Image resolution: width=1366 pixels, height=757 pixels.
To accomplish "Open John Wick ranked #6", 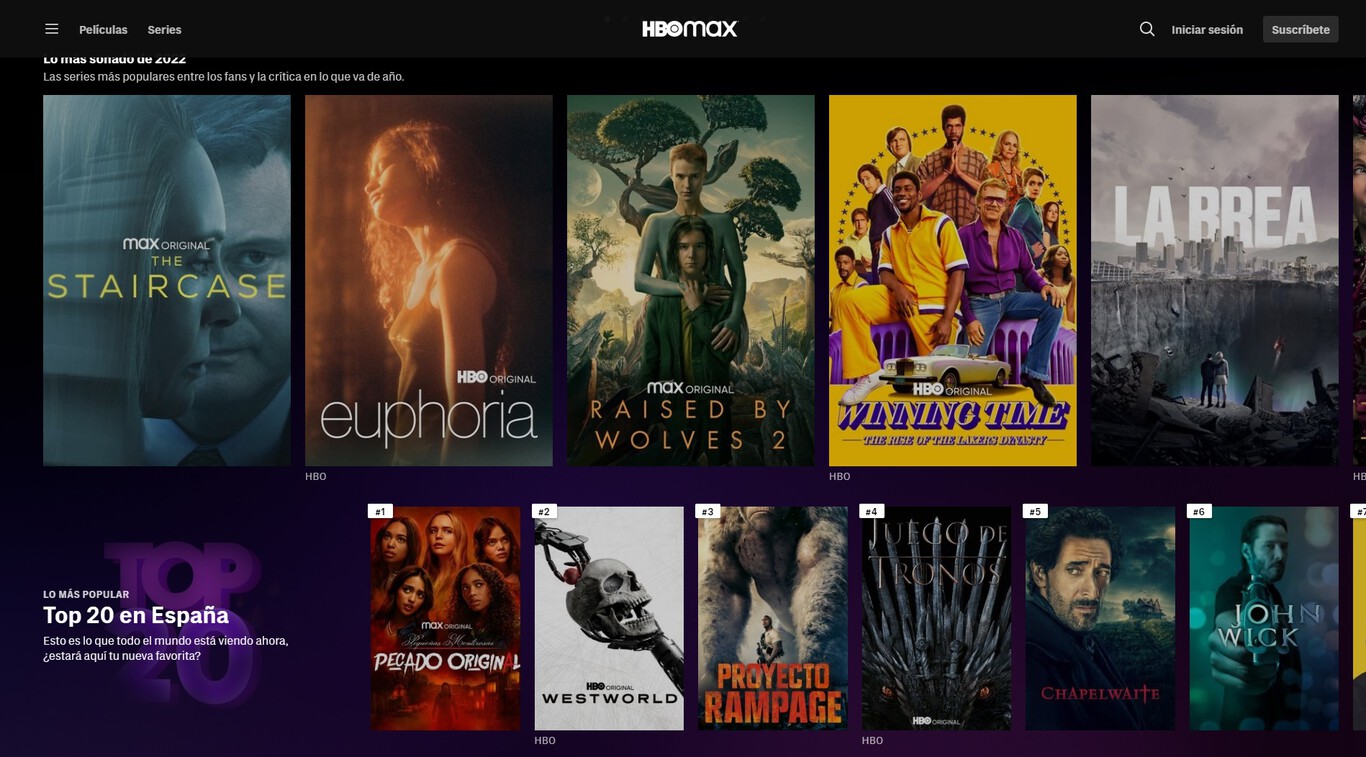I will (1263, 617).
